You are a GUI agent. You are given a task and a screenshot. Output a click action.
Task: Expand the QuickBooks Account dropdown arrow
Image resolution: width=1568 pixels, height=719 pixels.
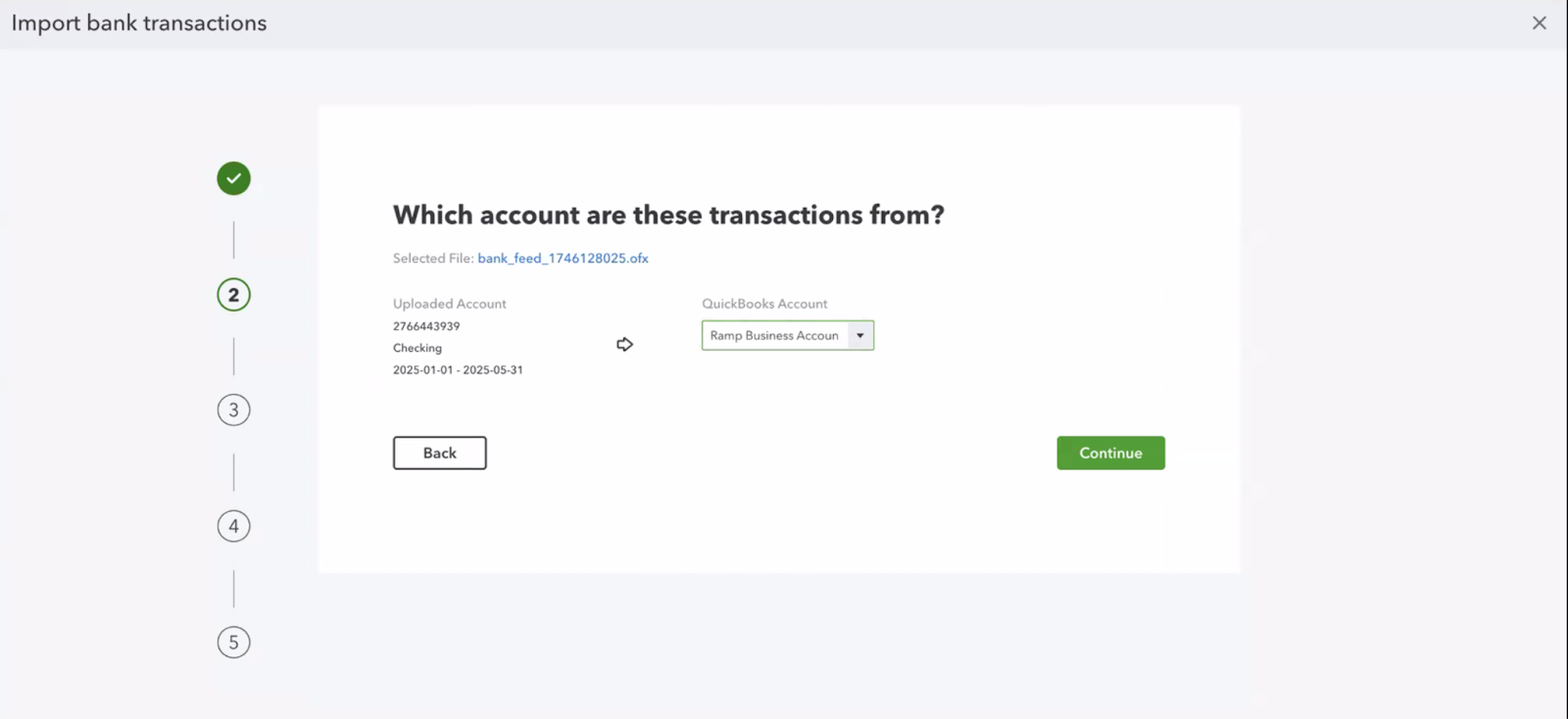[x=860, y=336]
